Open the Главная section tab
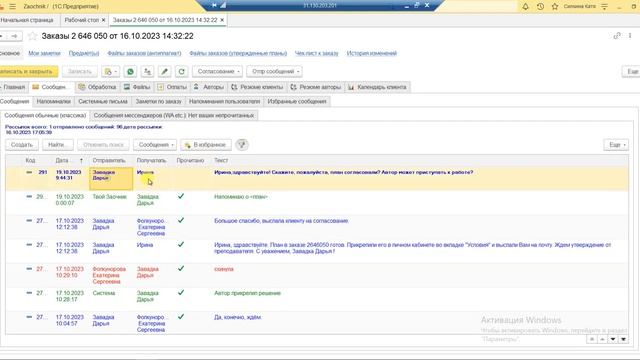Viewport: 640px width, 360px height. [x=13, y=87]
